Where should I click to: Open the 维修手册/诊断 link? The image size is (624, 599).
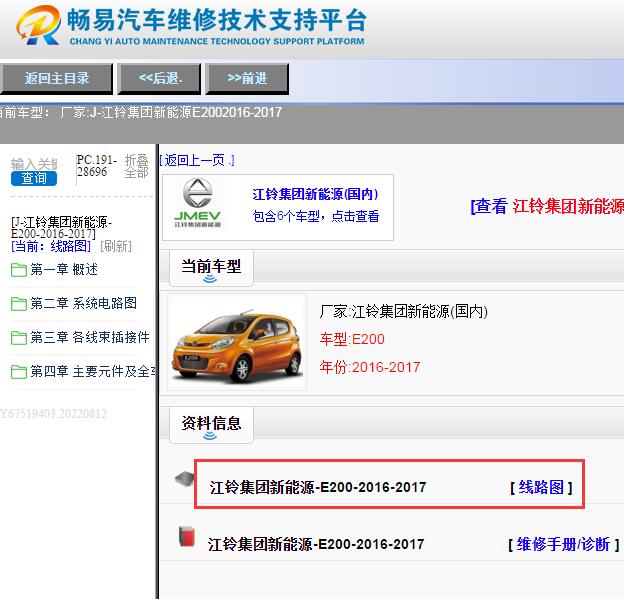[x=564, y=544]
